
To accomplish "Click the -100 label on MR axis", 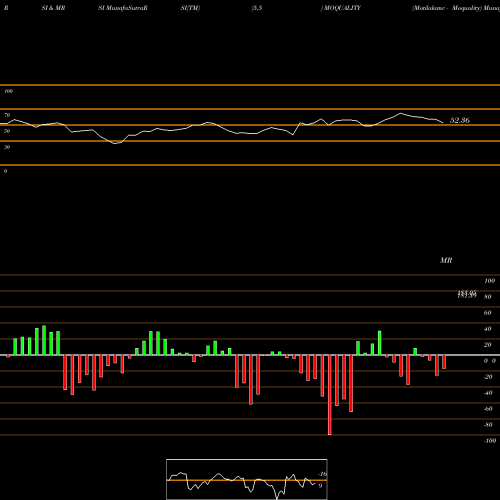I will tap(490, 441).
